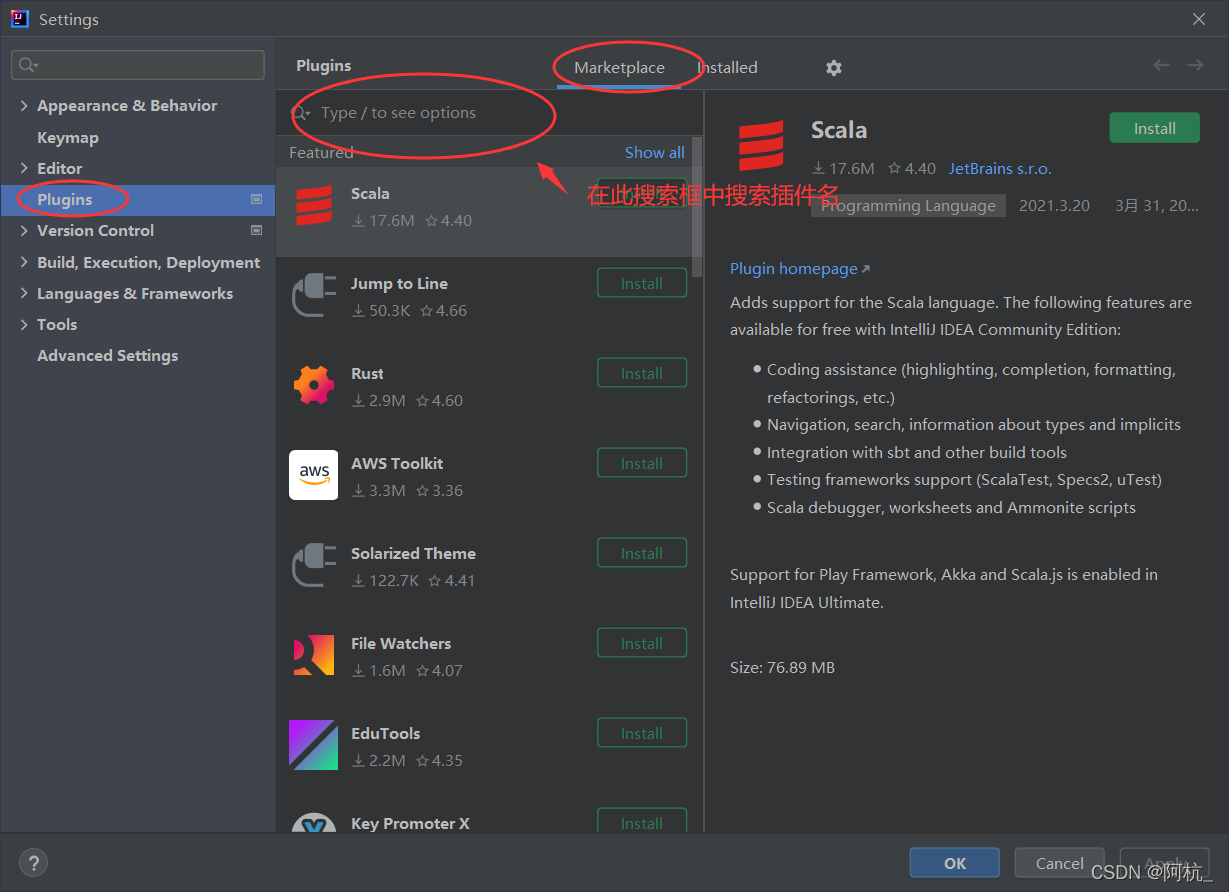Select Plugins in the settings tree

[137, 200]
